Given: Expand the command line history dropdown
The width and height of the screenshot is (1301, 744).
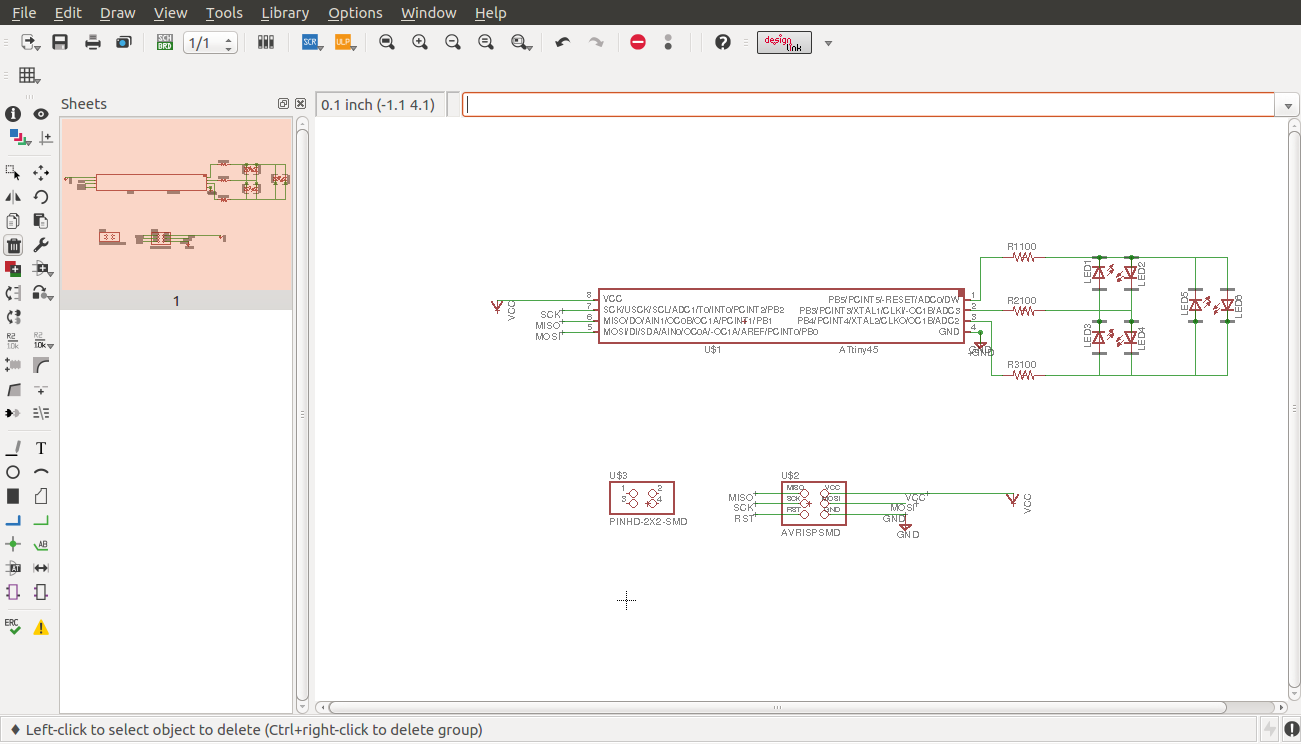Looking at the screenshot, I should tap(1287, 105).
